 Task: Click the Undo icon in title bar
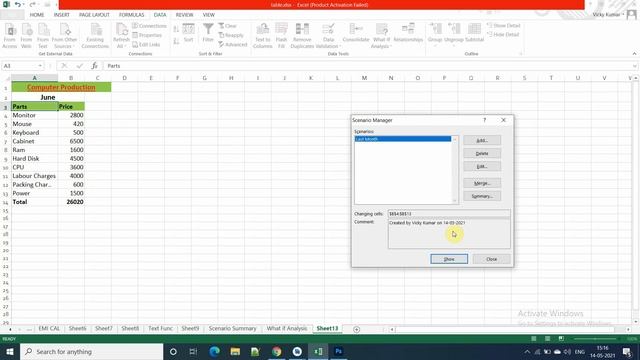pyautogui.click(x=18, y=4)
